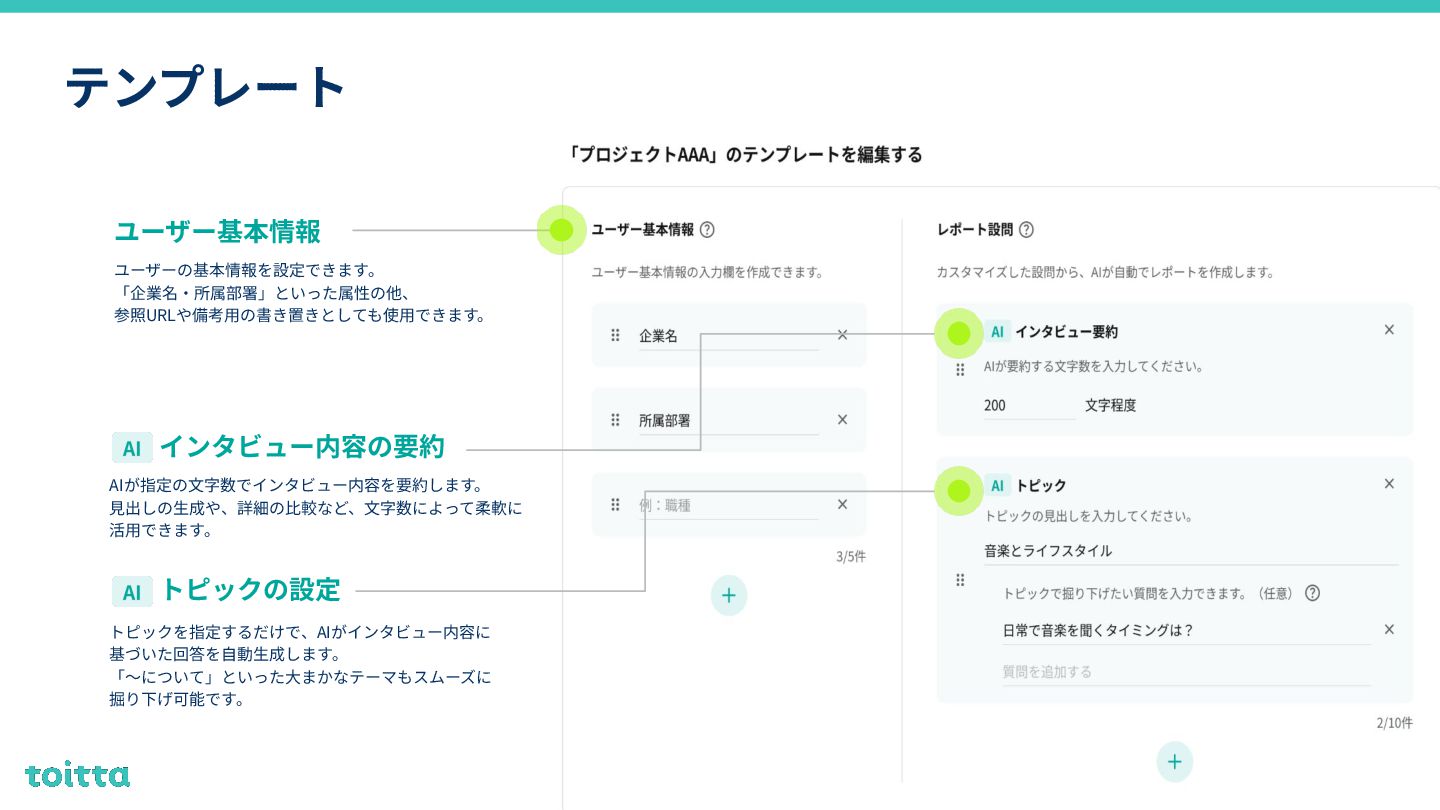Grab the drag handle of 企業名 row
The height and width of the screenshot is (810, 1440).
615,335
